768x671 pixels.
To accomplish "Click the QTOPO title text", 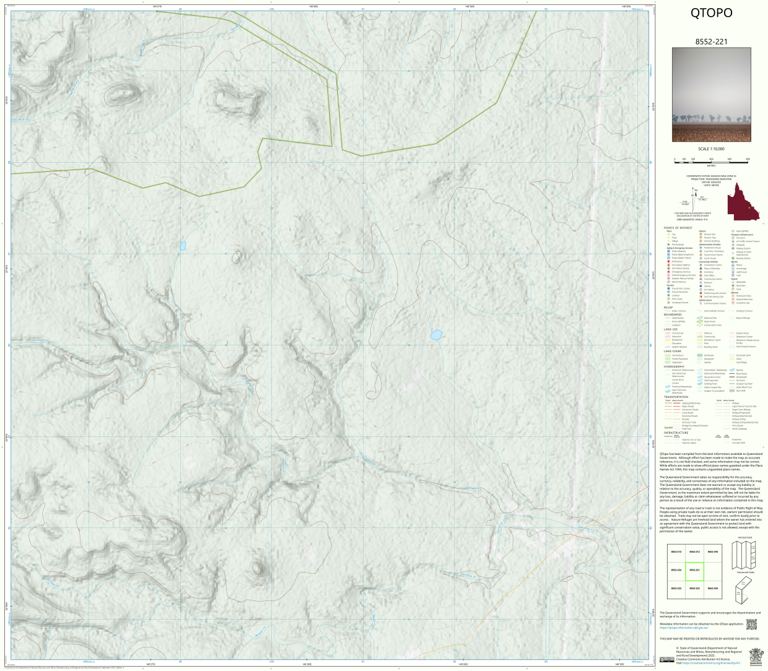I will [711, 13].
